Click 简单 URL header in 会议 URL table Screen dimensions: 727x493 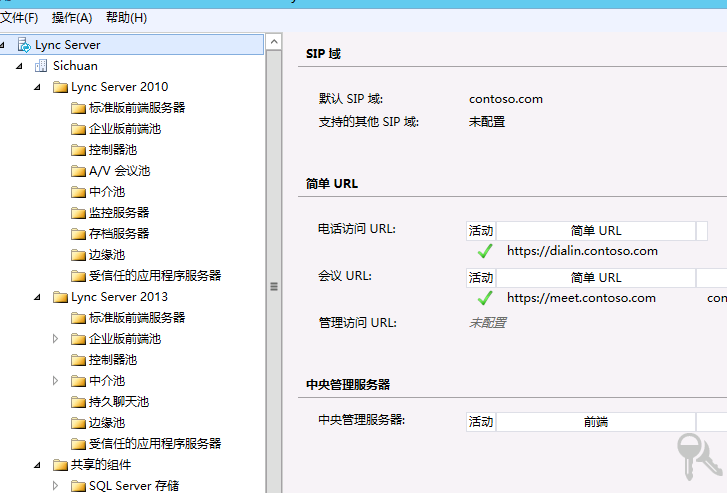point(596,278)
